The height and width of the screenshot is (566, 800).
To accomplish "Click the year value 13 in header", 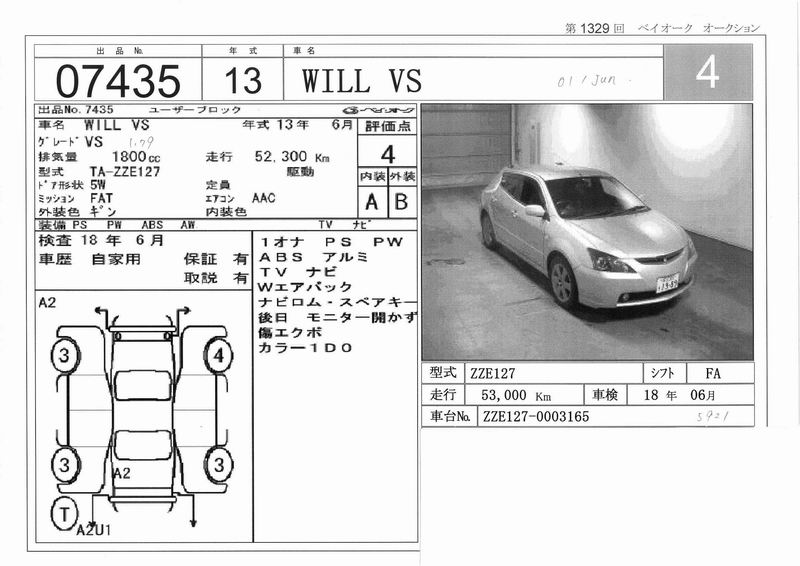I will [243, 81].
